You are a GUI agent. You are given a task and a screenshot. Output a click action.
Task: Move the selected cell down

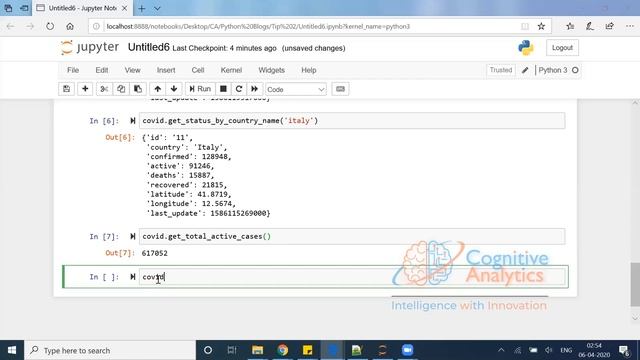point(174,89)
